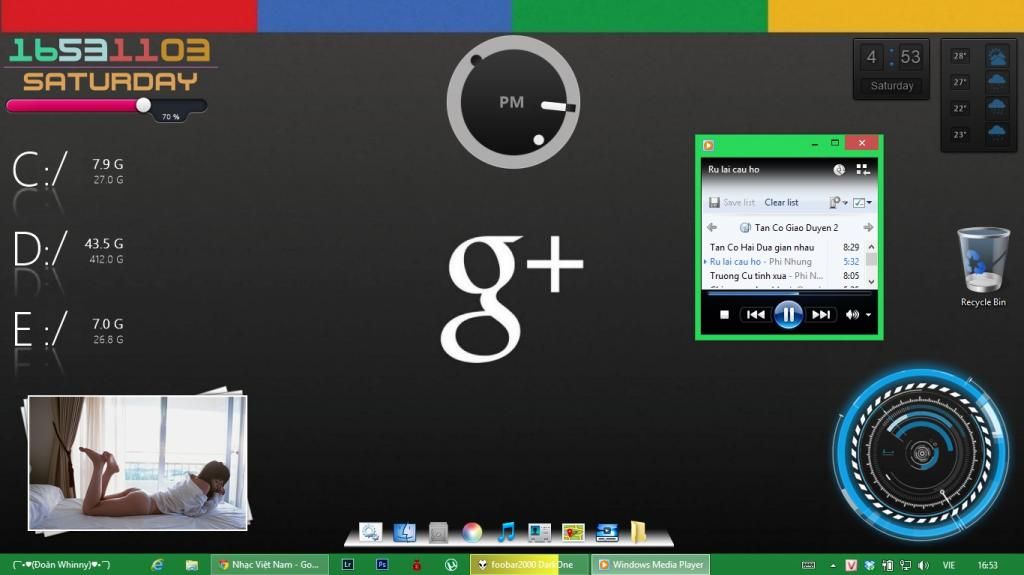Click the E:/ drive gadget
Viewport: 1024px width, 575px height.
[69, 331]
